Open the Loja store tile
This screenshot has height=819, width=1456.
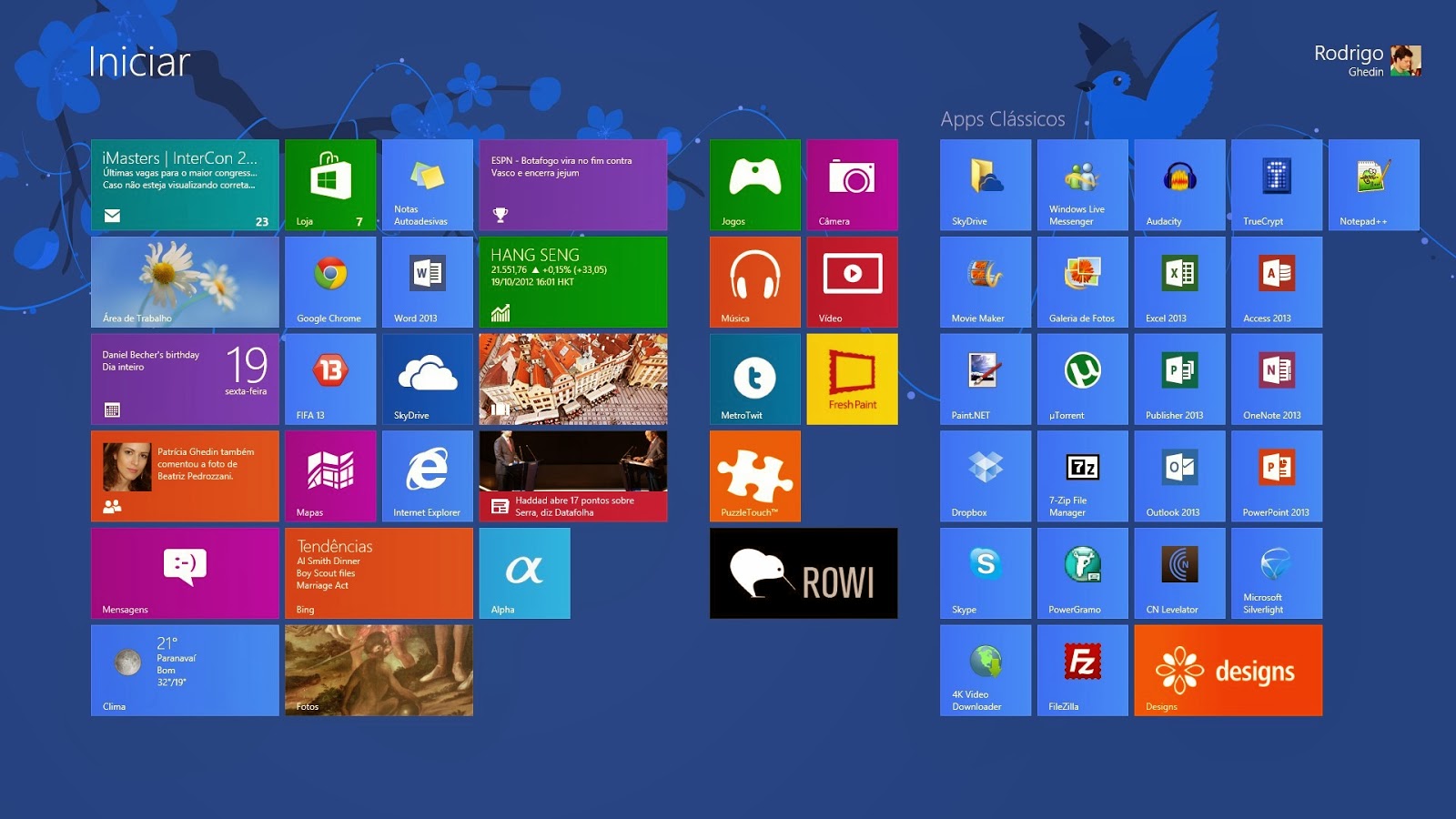[x=330, y=185]
